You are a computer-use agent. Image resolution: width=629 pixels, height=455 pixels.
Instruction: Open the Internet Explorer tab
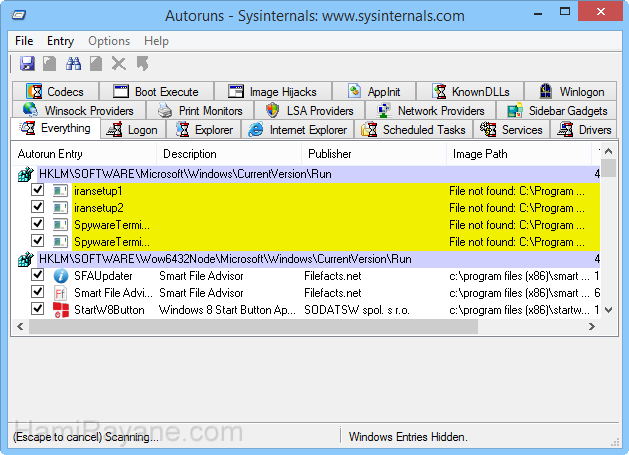pos(298,130)
